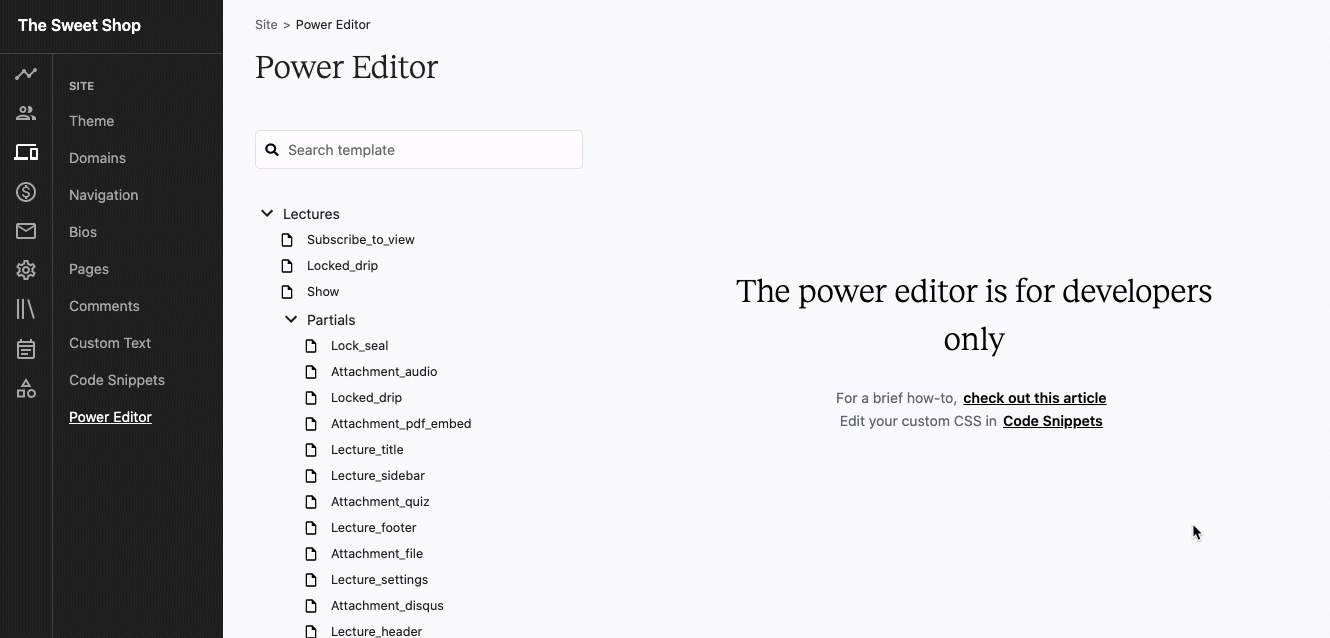
Task: Open the Attachment_disqus partial
Action: 387,606
